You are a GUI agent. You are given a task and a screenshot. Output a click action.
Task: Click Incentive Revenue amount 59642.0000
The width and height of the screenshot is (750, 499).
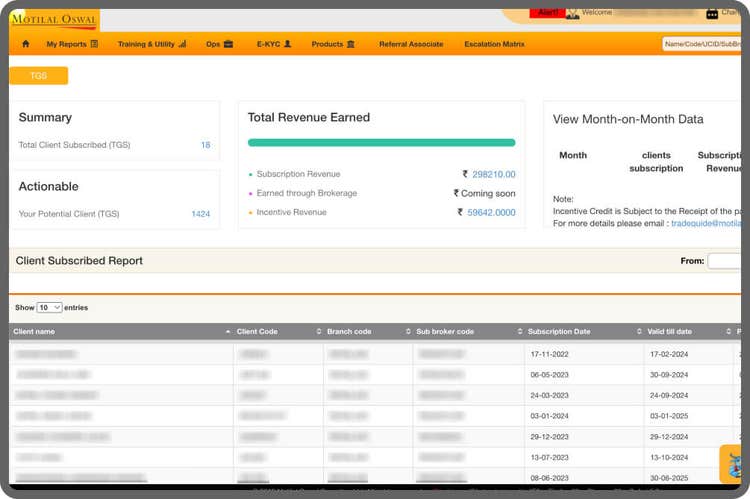tap(491, 212)
